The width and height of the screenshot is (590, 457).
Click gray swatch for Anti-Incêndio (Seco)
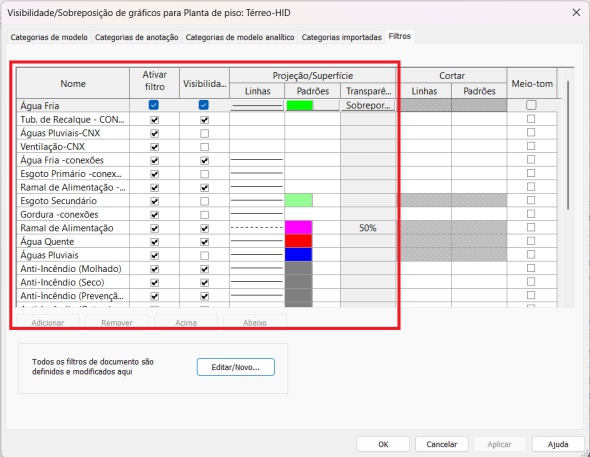click(x=298, y=282)
